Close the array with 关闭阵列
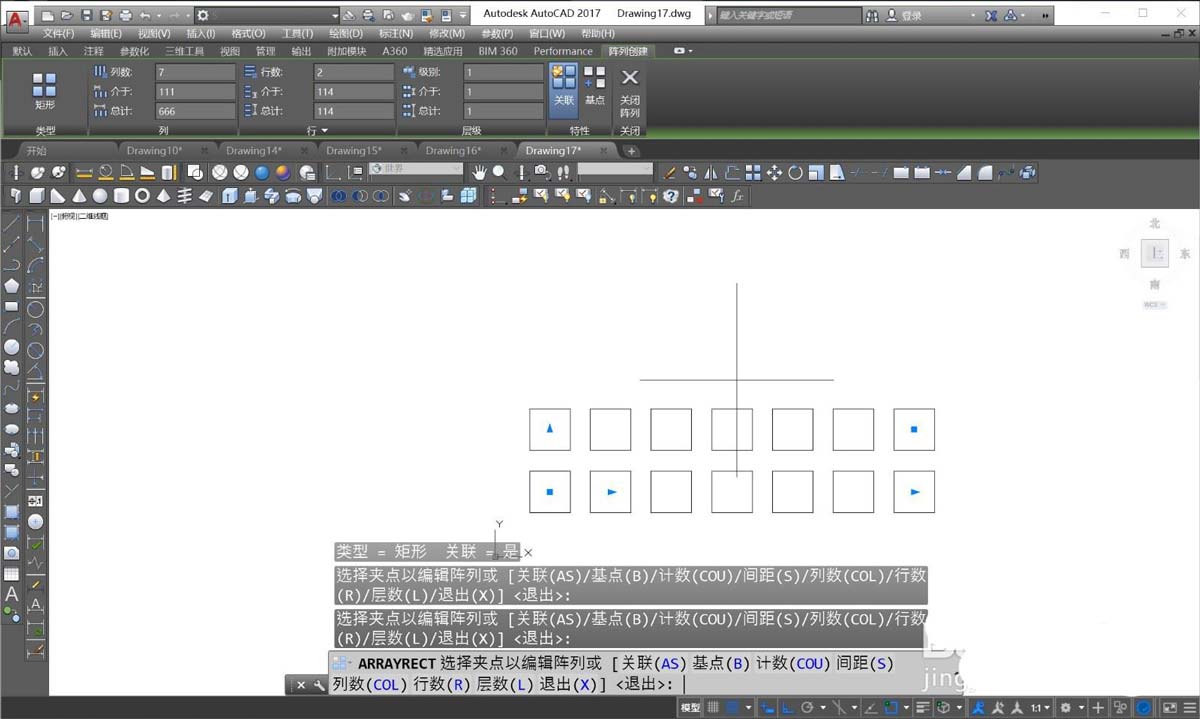The width and height of the screenshot is (1200, 719). point(630,91)
